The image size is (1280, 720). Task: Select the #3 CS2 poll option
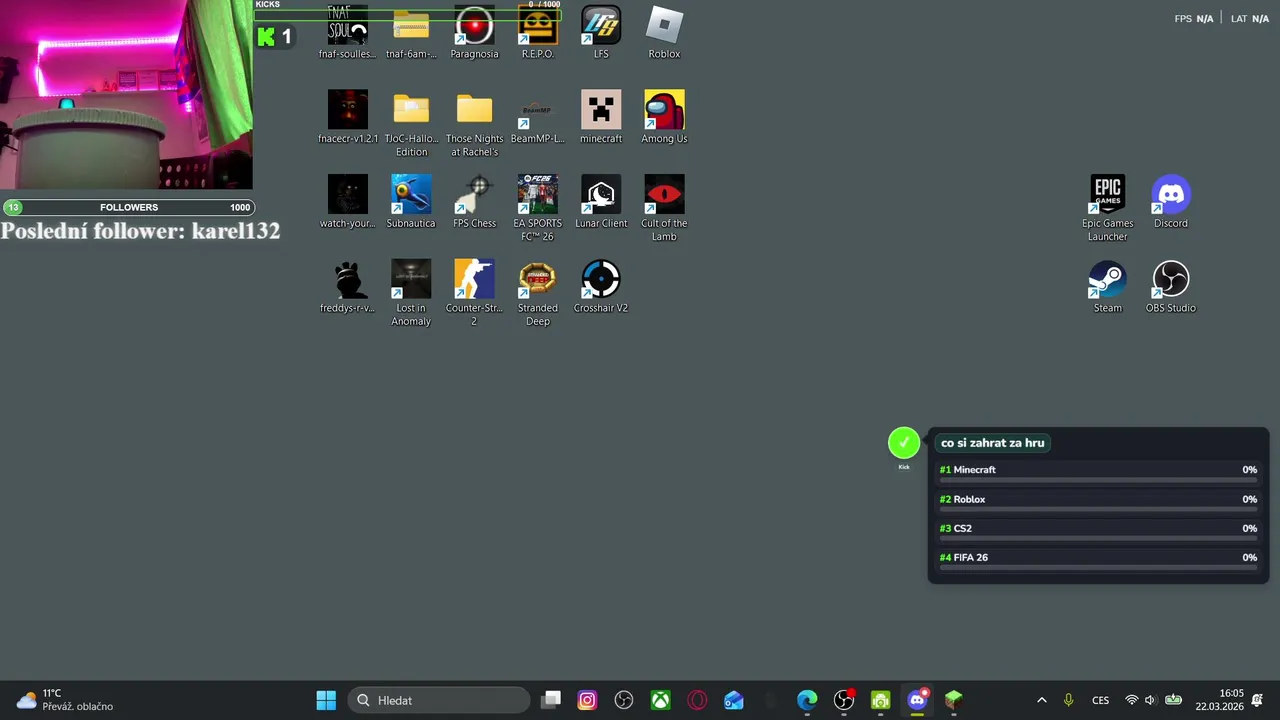tap(1098, 531)
